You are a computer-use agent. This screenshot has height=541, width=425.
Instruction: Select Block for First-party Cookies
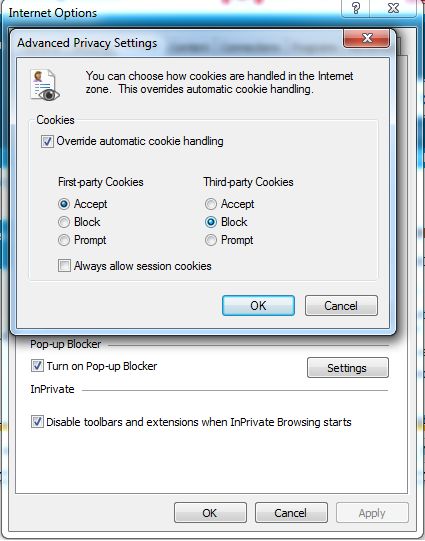[x=64, y=222]
